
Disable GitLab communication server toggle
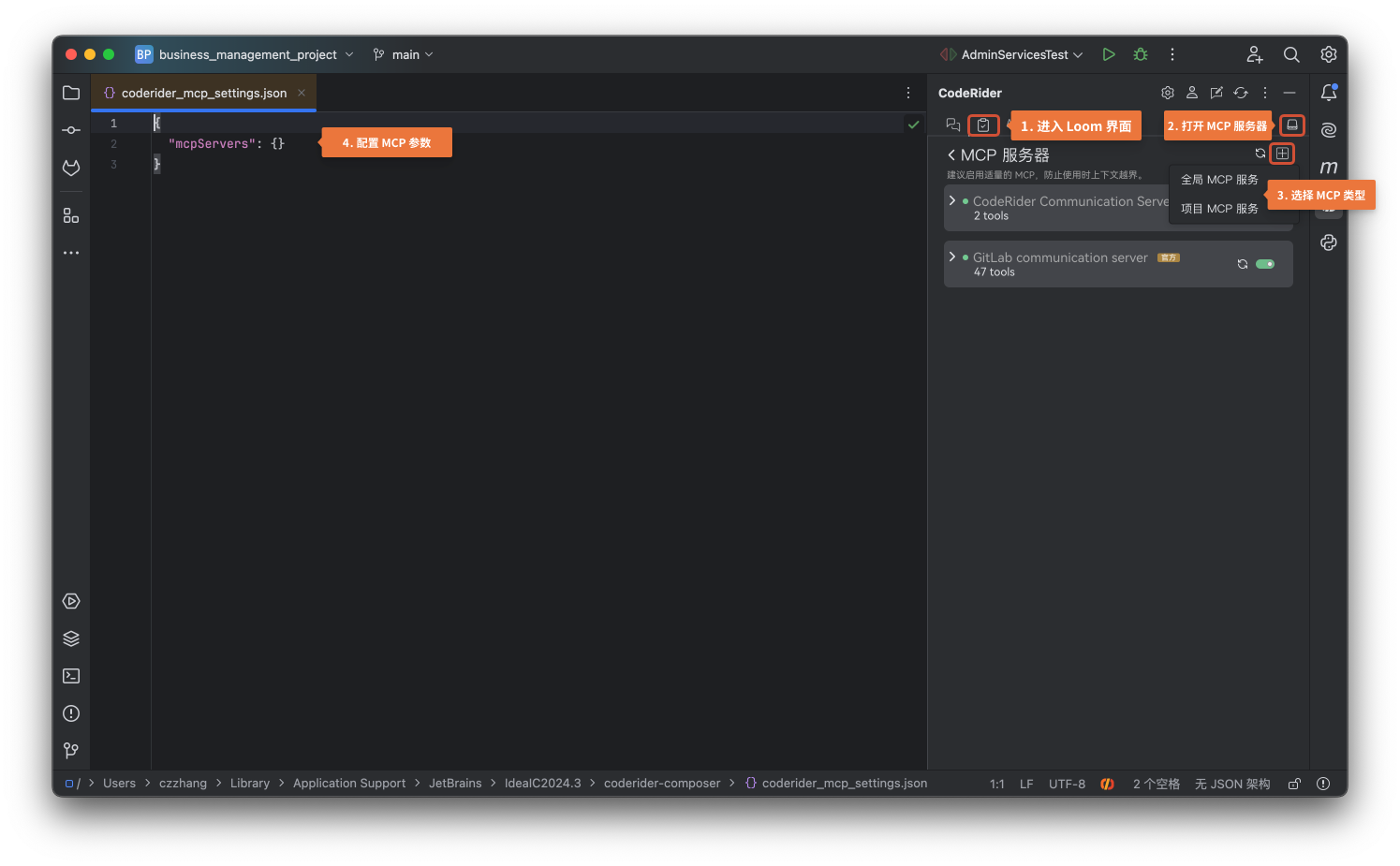[1265, 264]
